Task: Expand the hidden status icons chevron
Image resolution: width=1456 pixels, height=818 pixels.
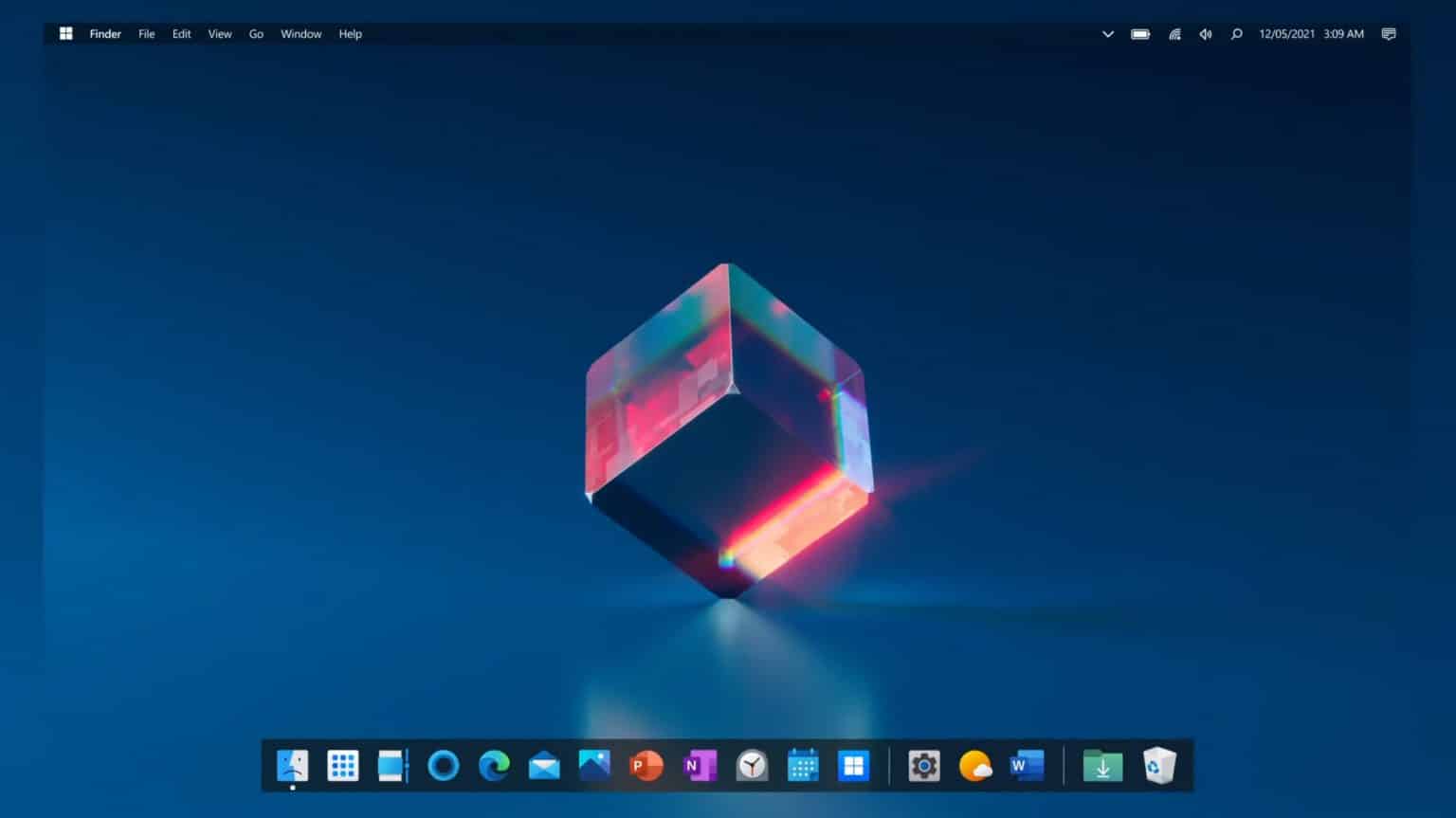Action: 1107,34
